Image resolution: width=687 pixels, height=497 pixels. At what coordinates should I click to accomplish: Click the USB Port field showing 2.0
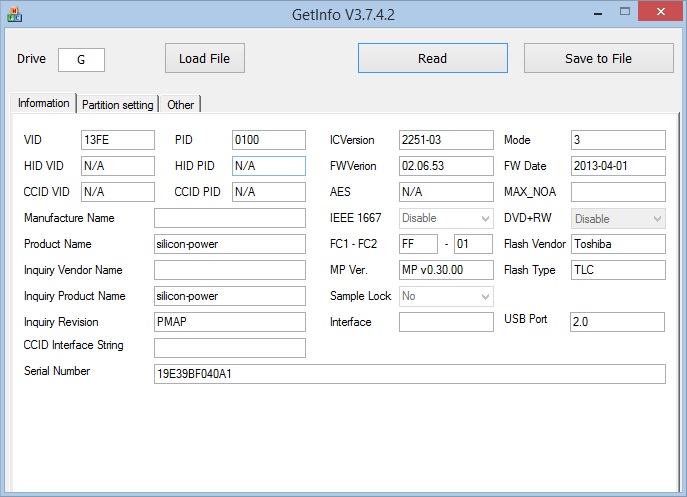coord(617,322)
